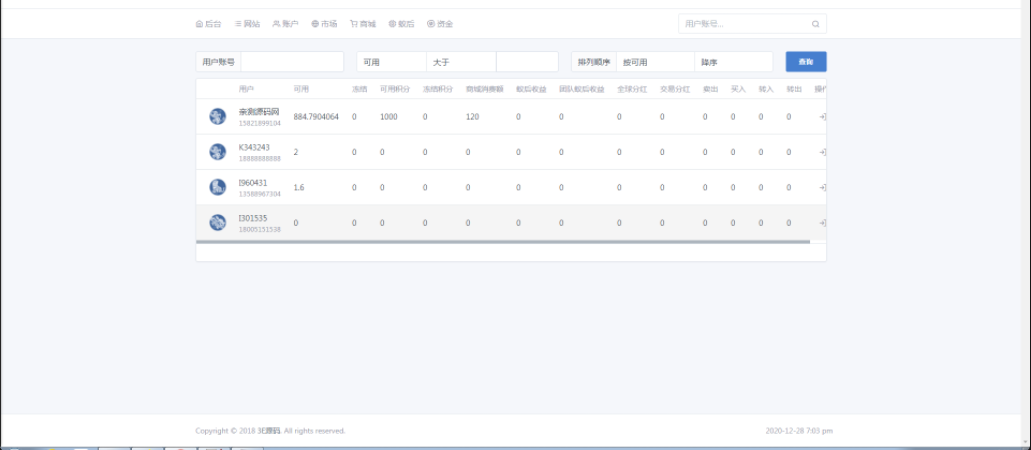
Task: Click the 转出 column header
Action: point(794,89)
